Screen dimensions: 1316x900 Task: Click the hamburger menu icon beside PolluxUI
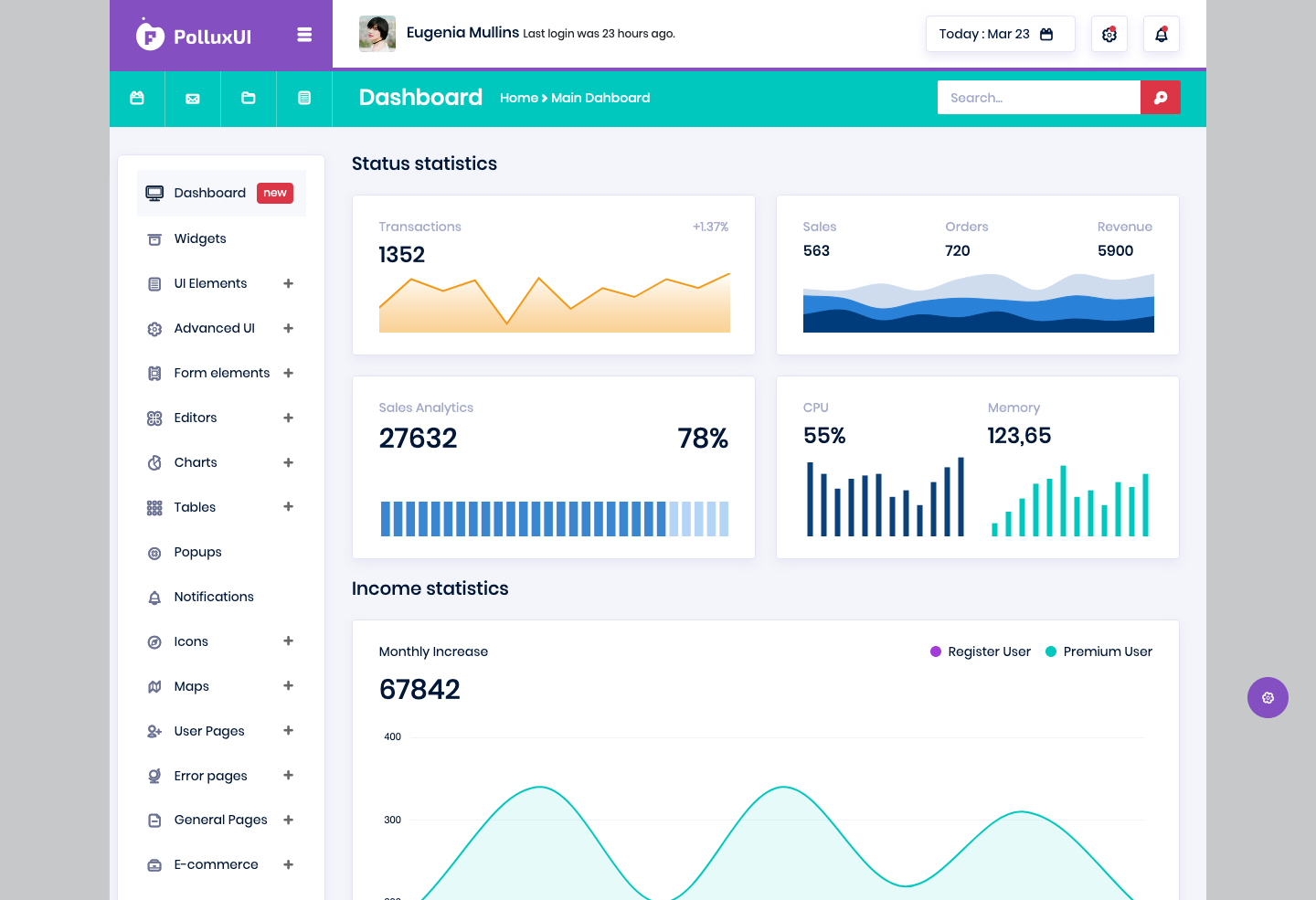304,35
